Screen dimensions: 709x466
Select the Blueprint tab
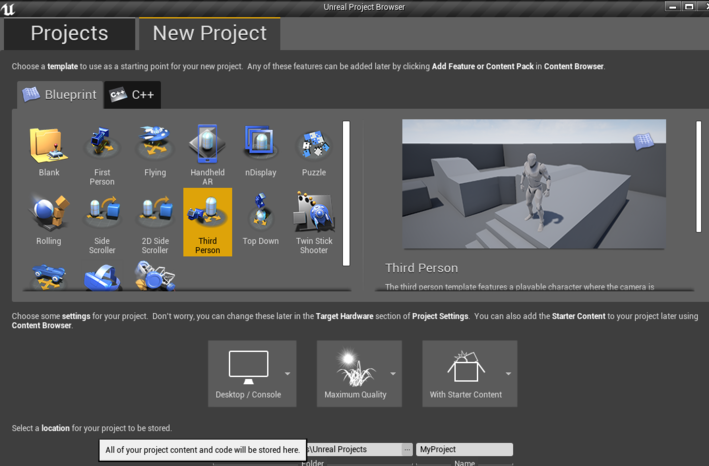60,94
